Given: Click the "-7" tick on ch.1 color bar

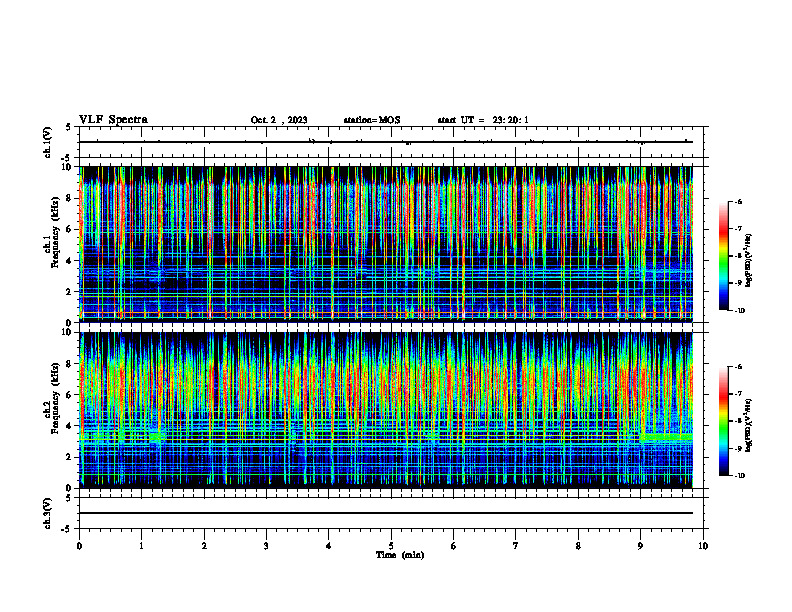Looking at the screenshot, I should tap(738, 229).
